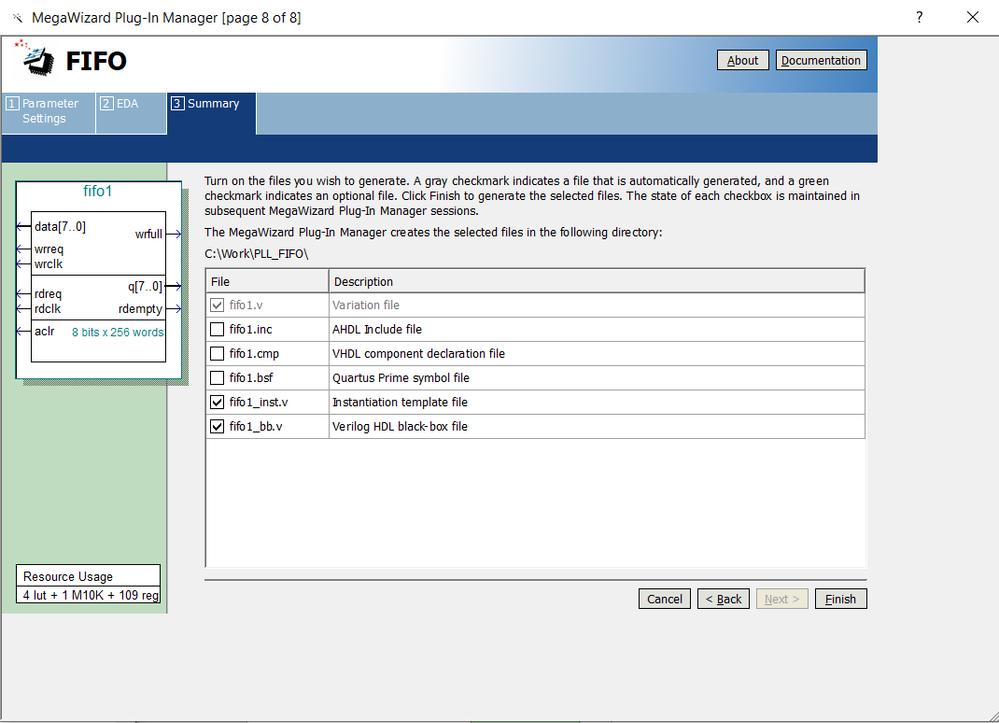Click the wrreq port label
Viewport: 999px width, 723px height.
click(x=49, y=249)
